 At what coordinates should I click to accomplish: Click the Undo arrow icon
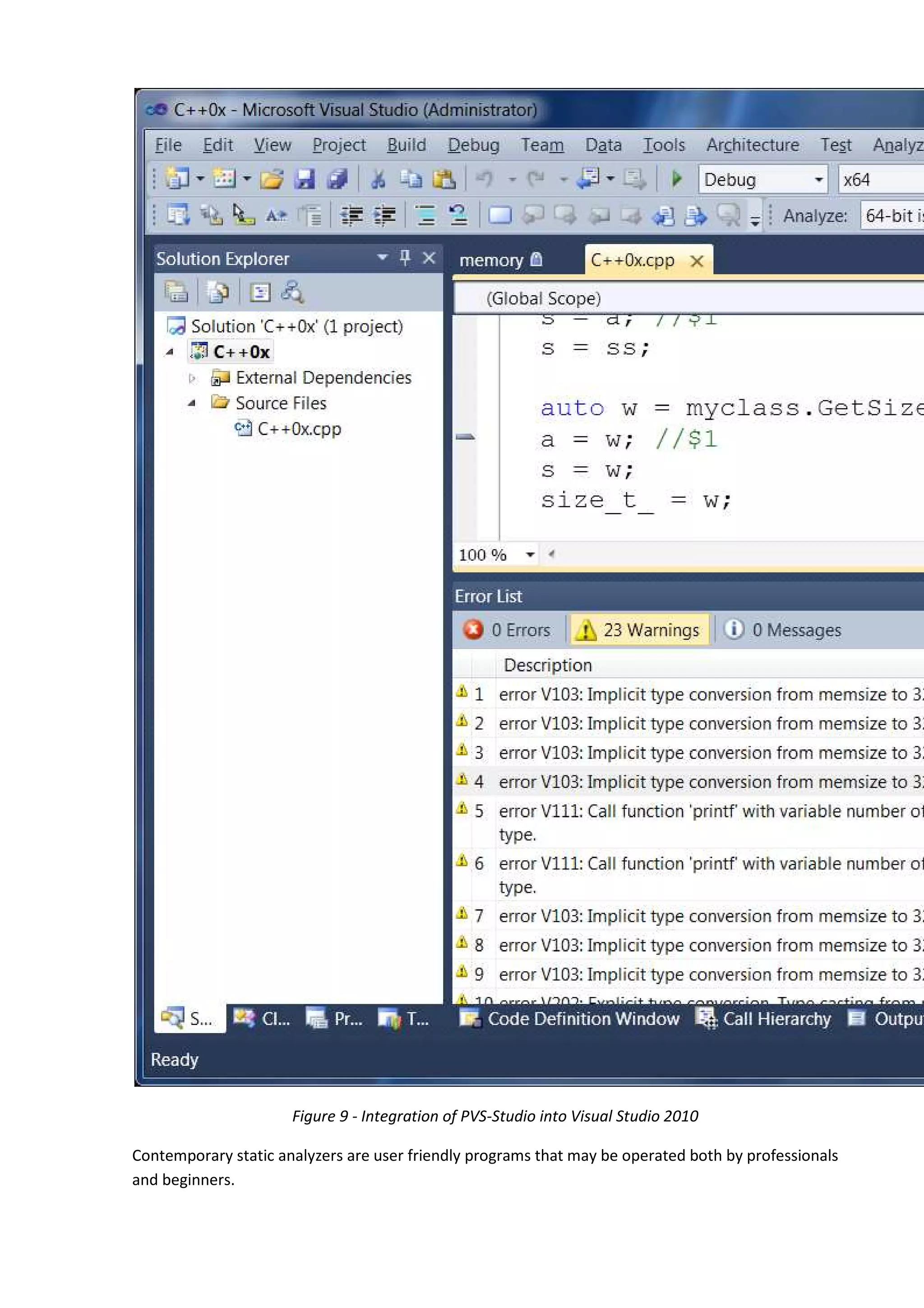coord(484,180)
